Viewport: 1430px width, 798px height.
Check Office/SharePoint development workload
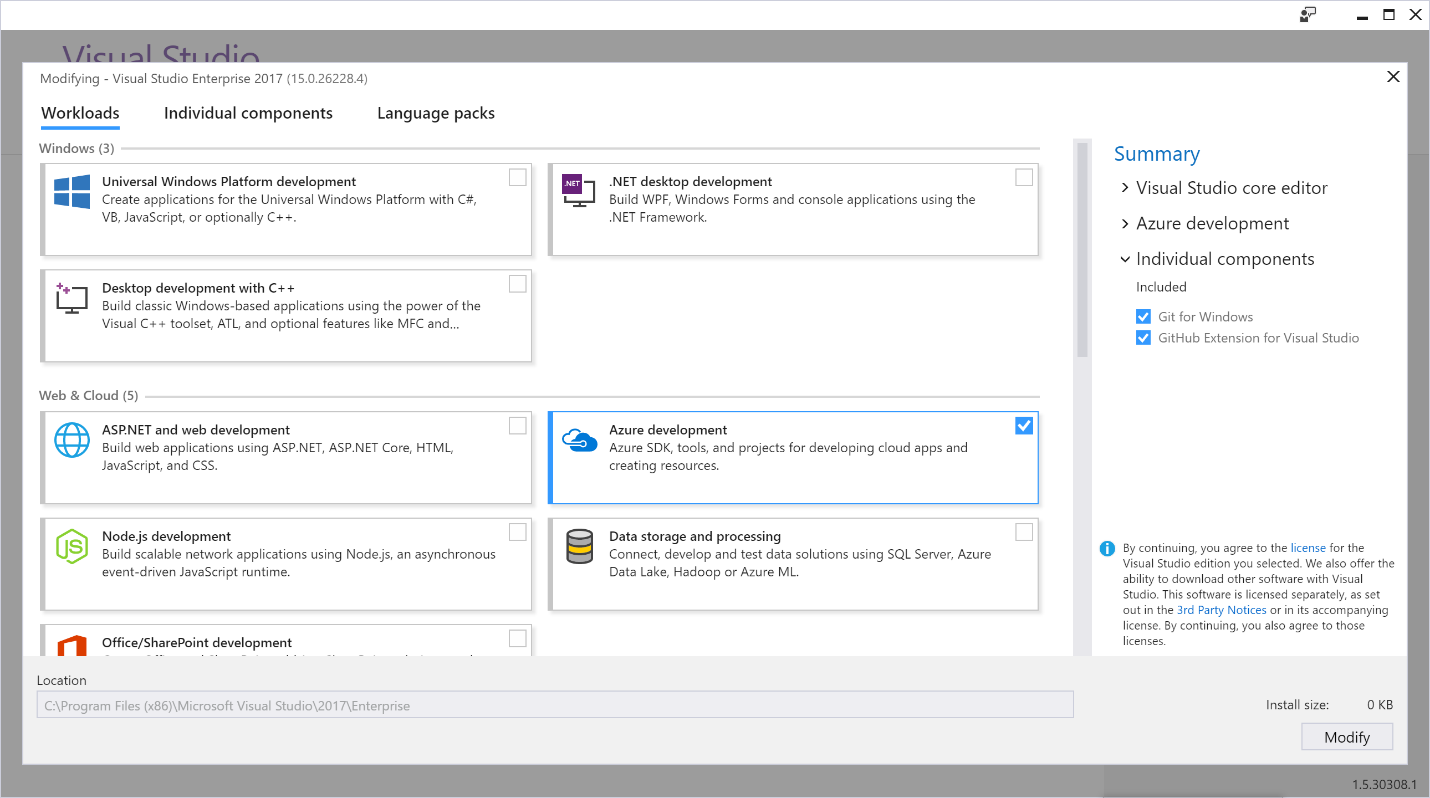click(517, 638)
